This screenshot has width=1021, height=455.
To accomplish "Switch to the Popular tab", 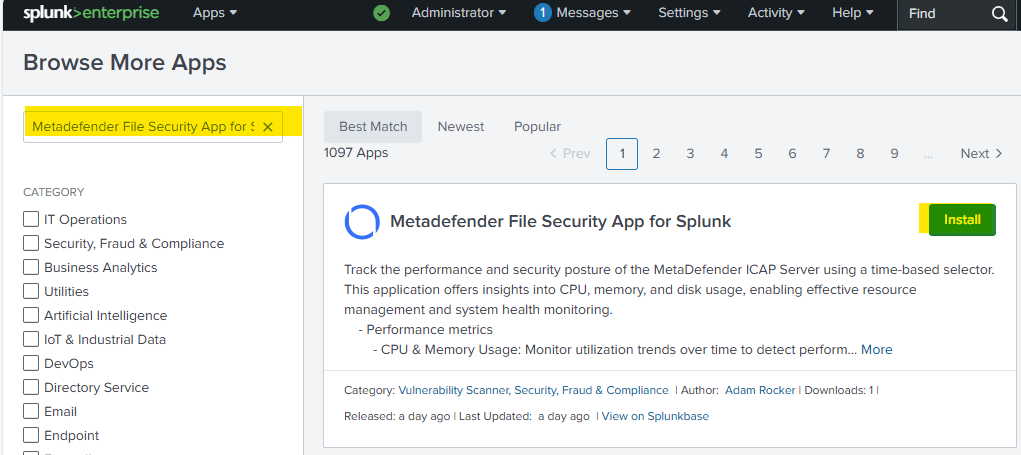I will point(537,127).
